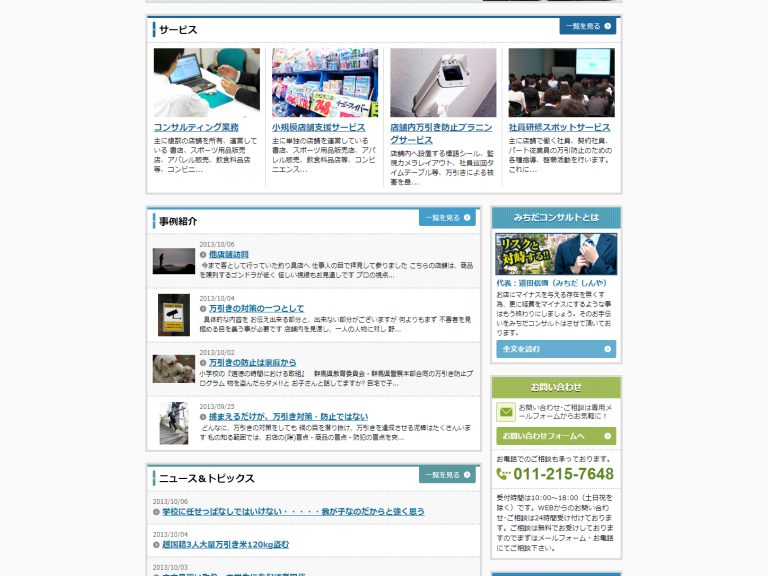The image size is (768, 576).
Task: Click the bullet icon before 越国籍3人大量万引き article
Action: point(157,544)
